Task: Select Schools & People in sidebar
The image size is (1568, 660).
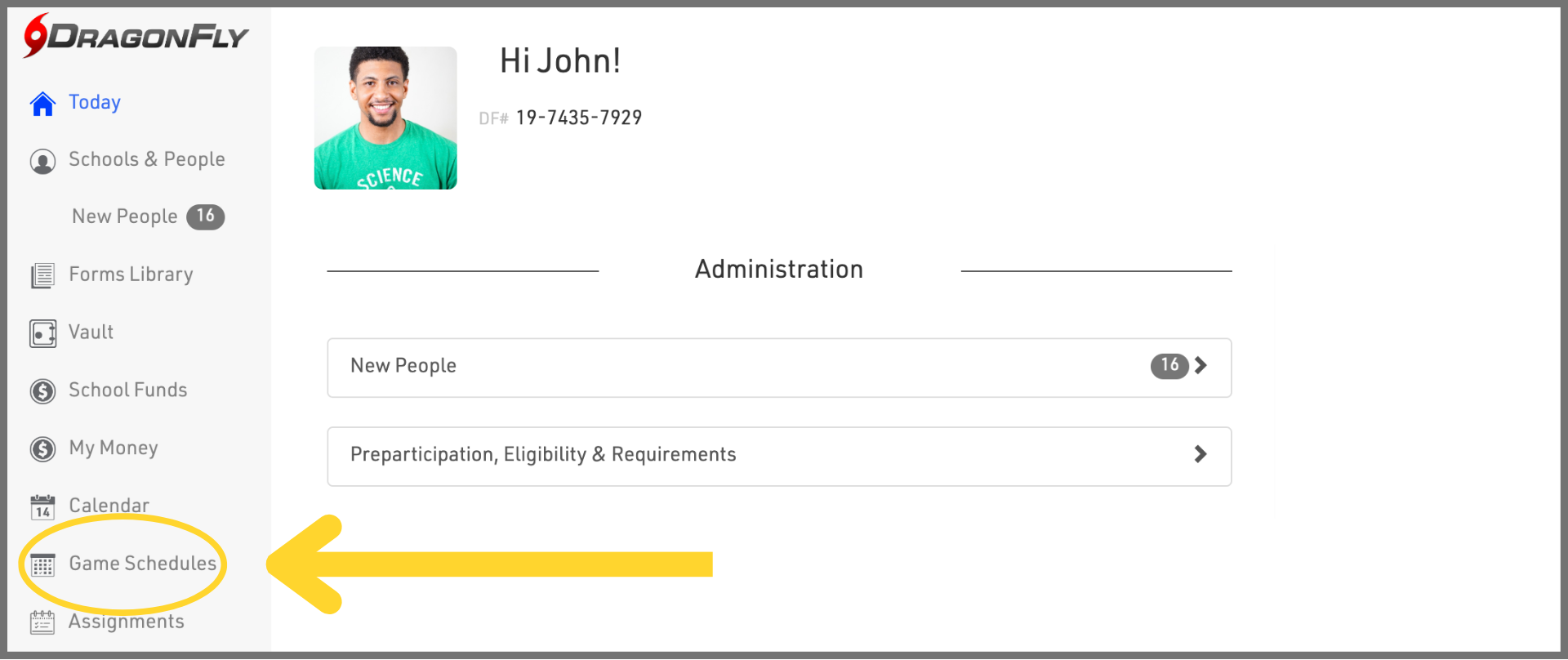Action: pyautogui.click(x=147, y=159)
